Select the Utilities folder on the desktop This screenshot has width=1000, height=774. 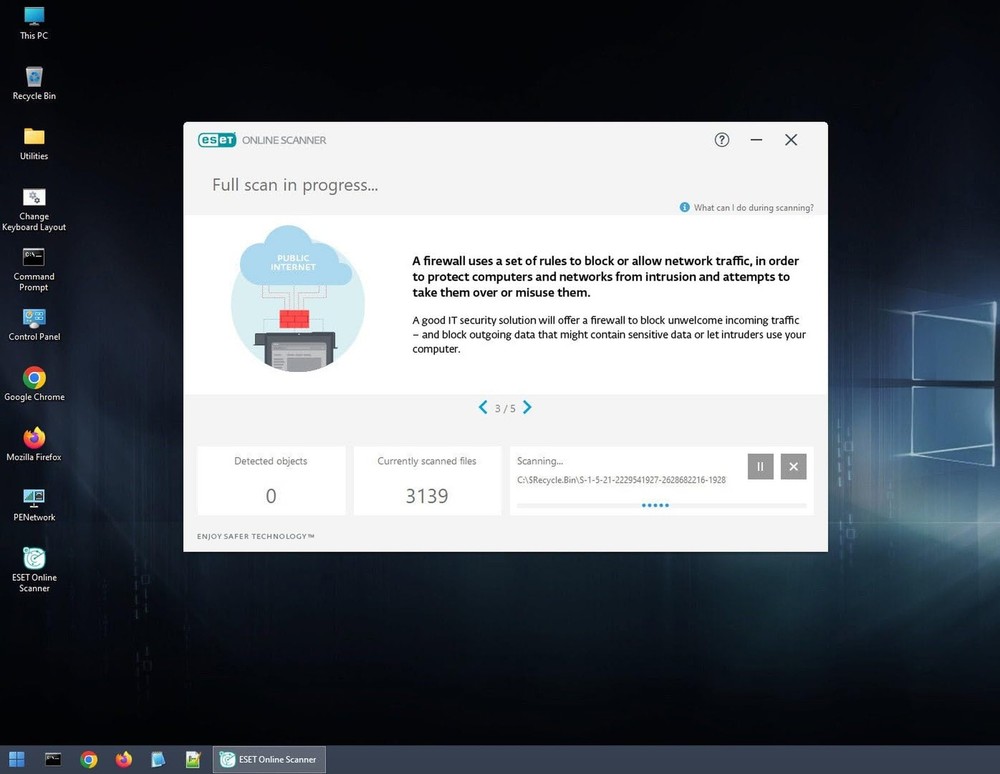(x=34, y=139)
